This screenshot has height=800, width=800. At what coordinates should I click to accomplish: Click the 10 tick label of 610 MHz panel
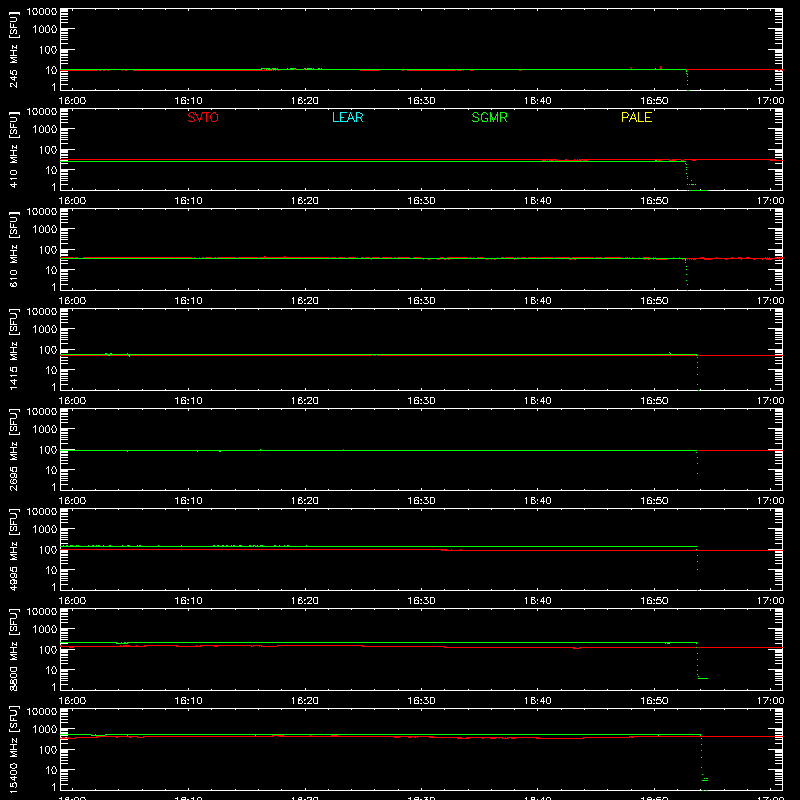coord(51,270)
